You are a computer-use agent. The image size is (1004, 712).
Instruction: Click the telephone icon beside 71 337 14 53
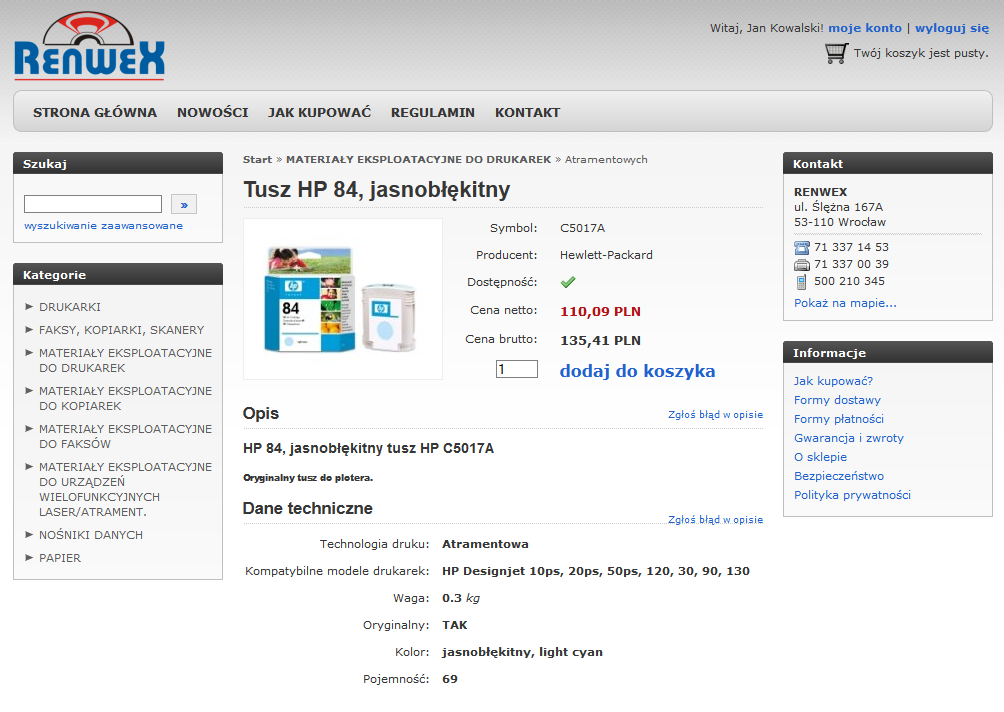[802, 248]
